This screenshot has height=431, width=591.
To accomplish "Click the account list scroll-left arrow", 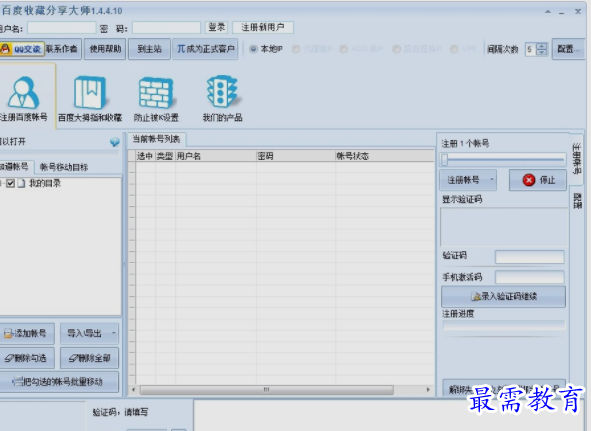I will coord(133,390).
